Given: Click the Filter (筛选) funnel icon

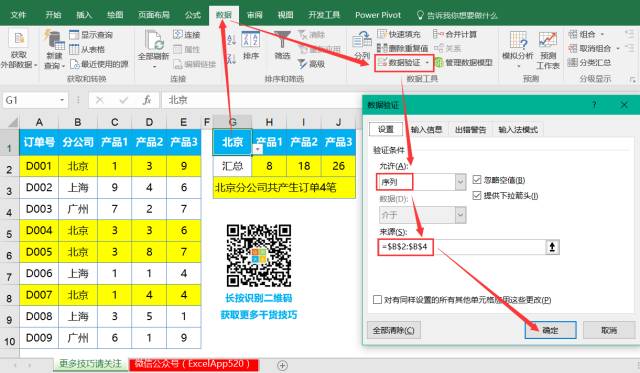Looking at the screenshot, I should point(282,40).
